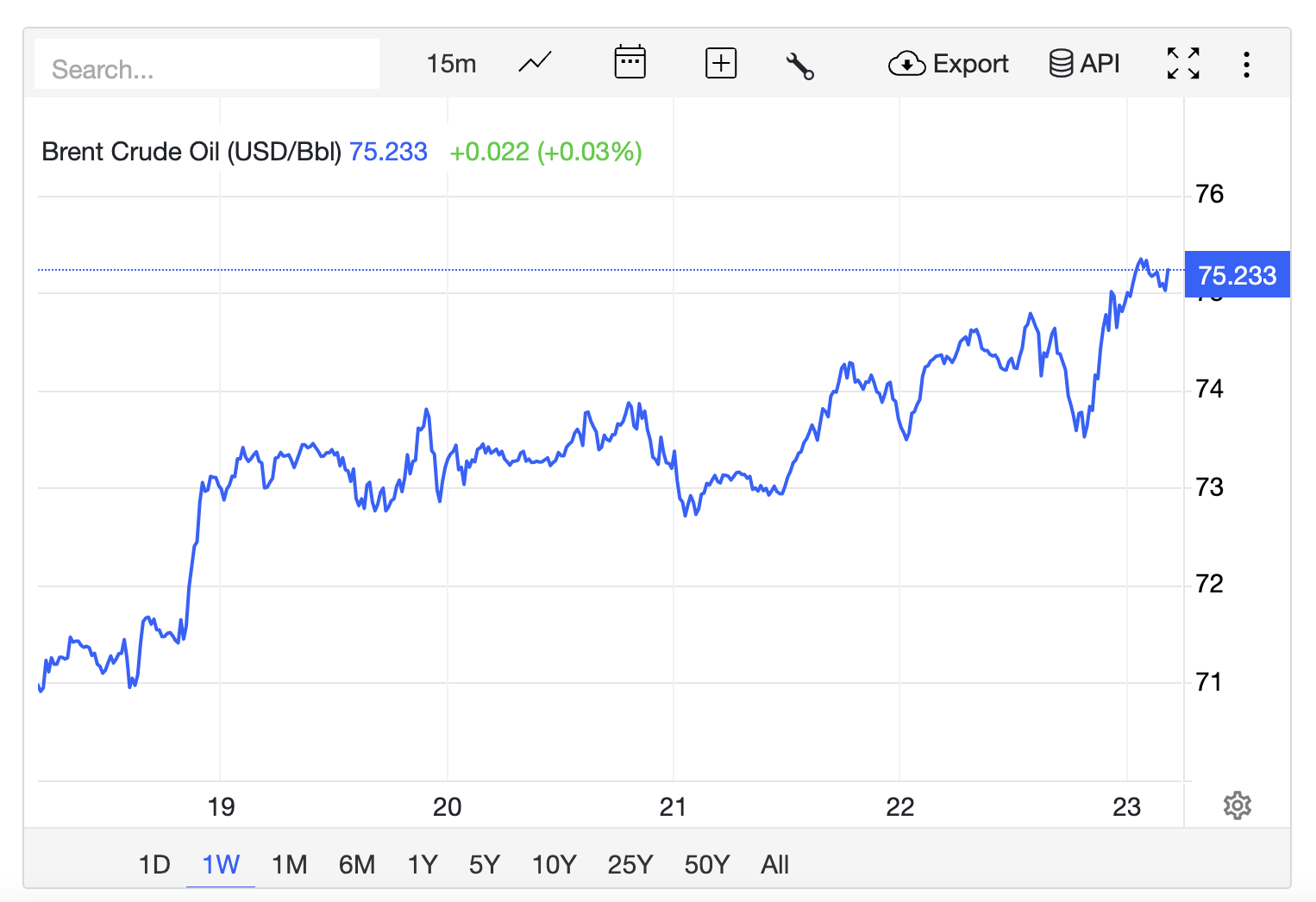
Task: Click the 20 date label on x-axis
Action: pos(447,807)
